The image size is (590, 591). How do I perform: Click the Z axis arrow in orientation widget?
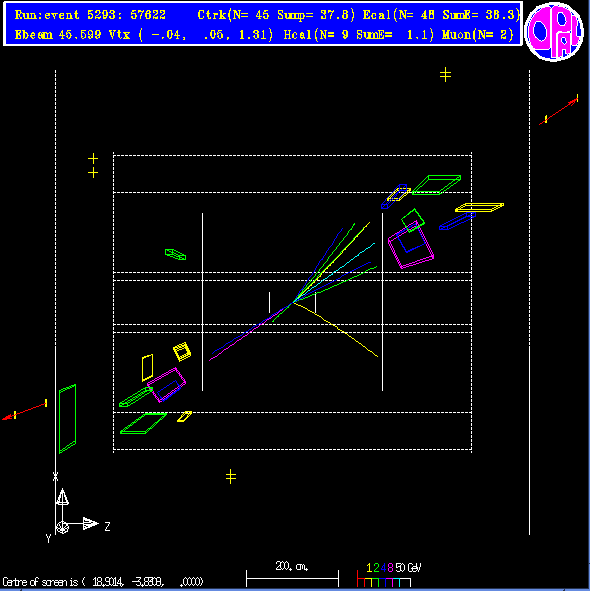pos(90,523)
